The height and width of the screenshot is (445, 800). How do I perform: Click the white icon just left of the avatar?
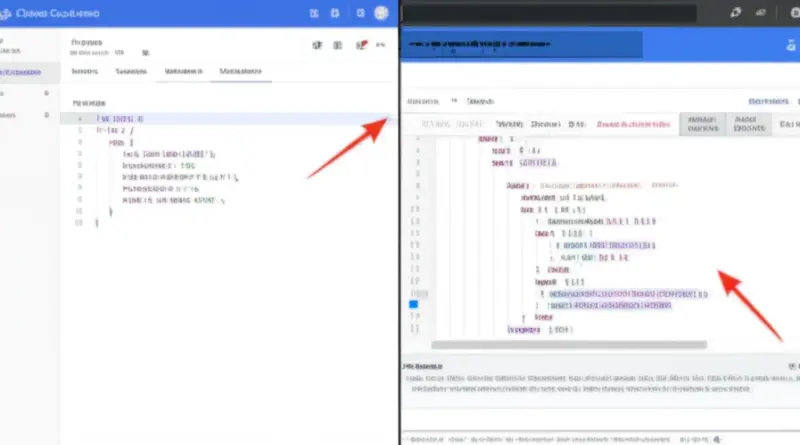(360, 13)
